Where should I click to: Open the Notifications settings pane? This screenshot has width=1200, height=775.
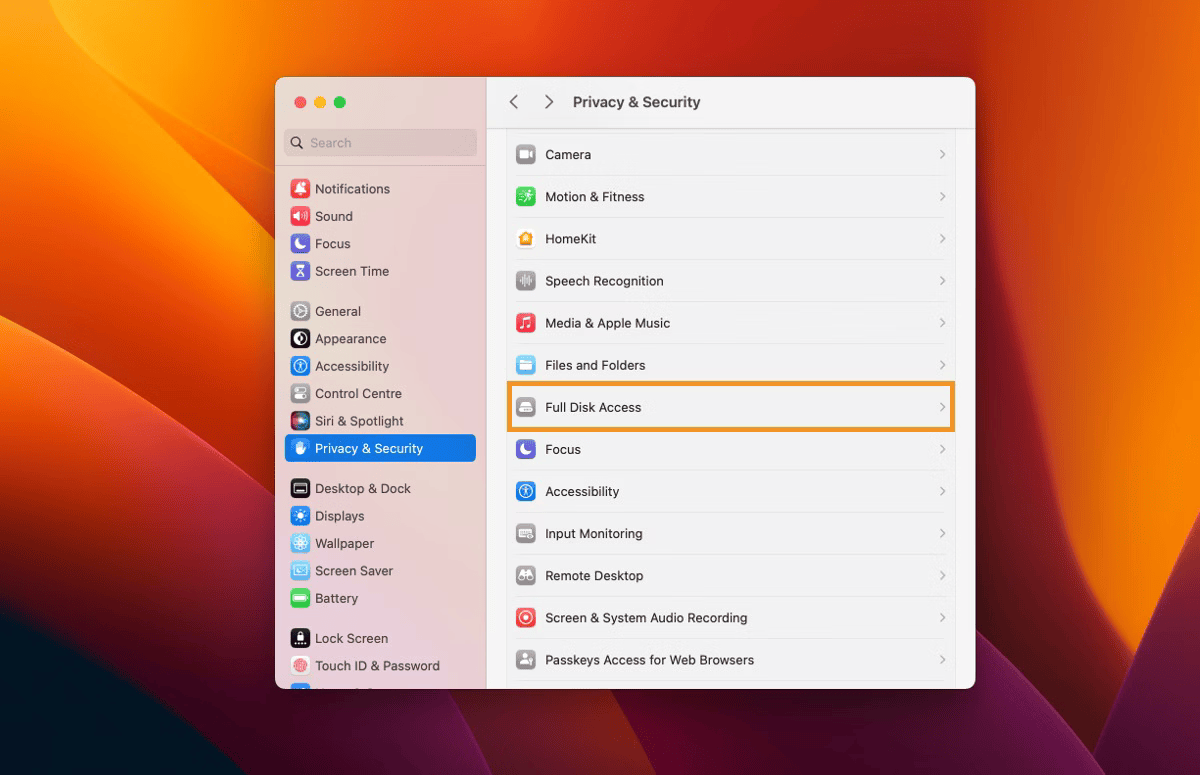pyautogui.click(x=380, y=189)
